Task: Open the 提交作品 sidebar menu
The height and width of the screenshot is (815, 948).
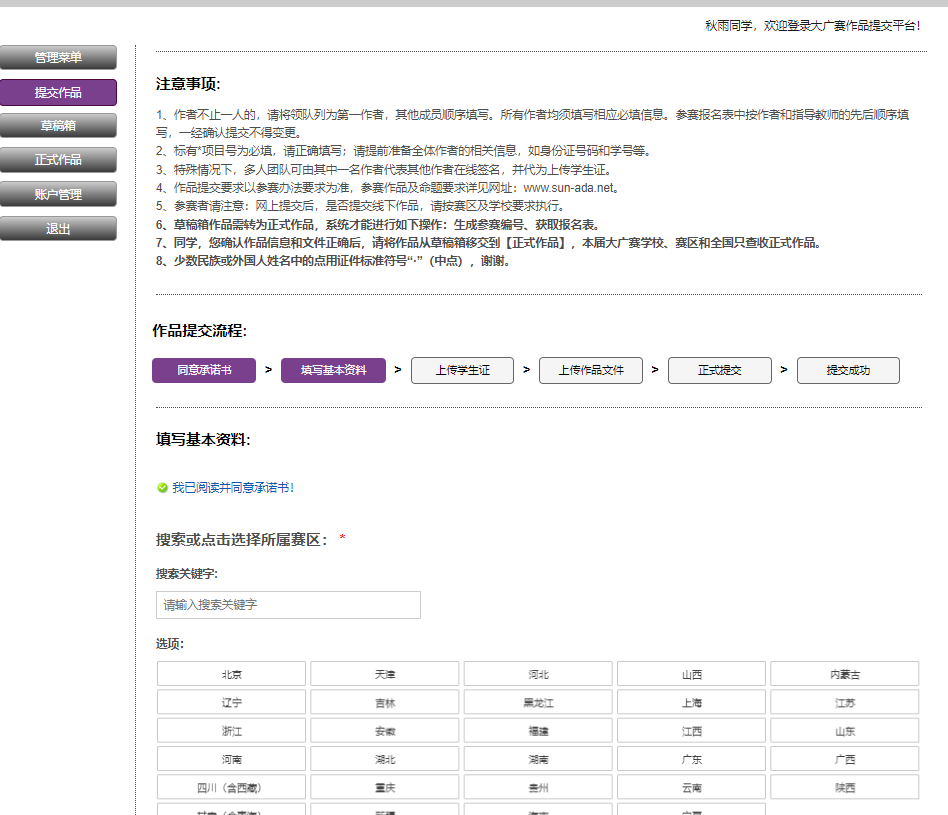Action: click(58, 93)
